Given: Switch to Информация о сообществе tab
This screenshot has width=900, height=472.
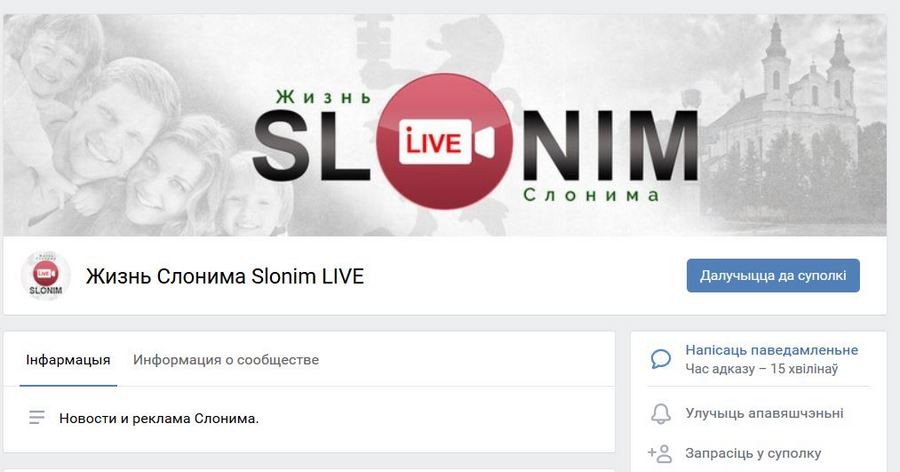Looking at the screenshot, I should tap(226, 360).
